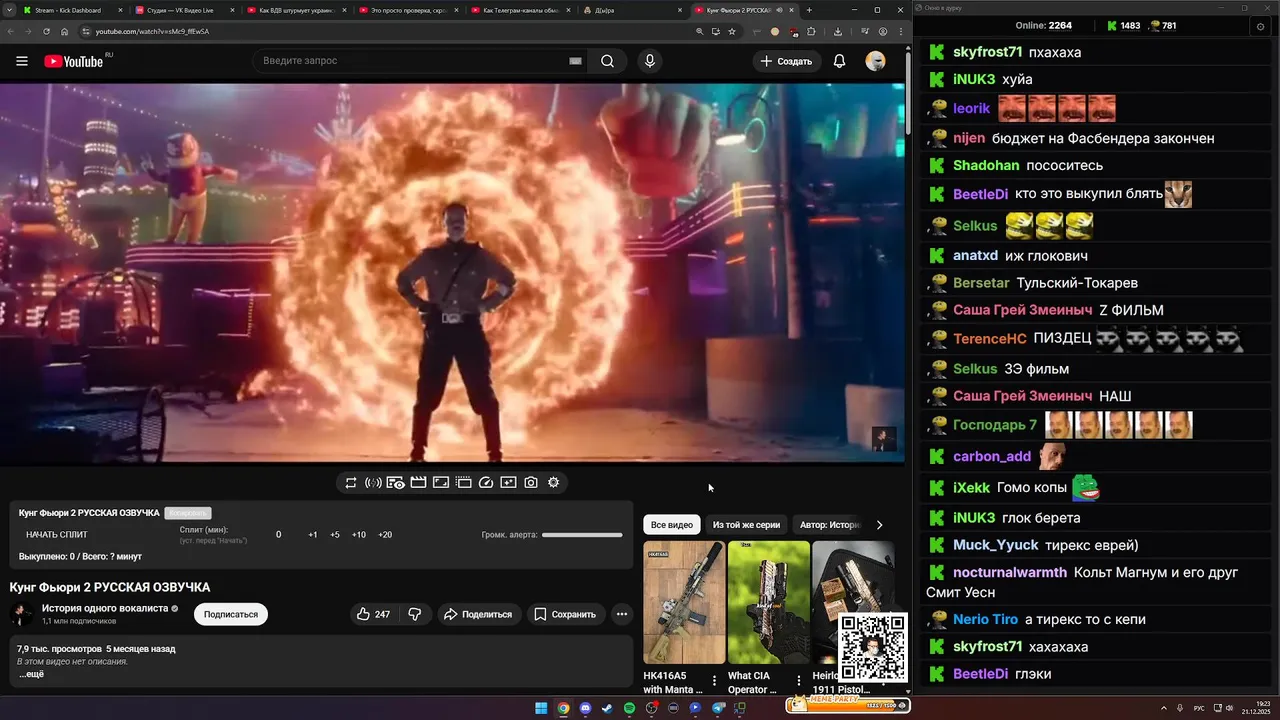Add +5 minutes to the split
The width and height of the screenshot is (1280, 720).
(335, 535)
